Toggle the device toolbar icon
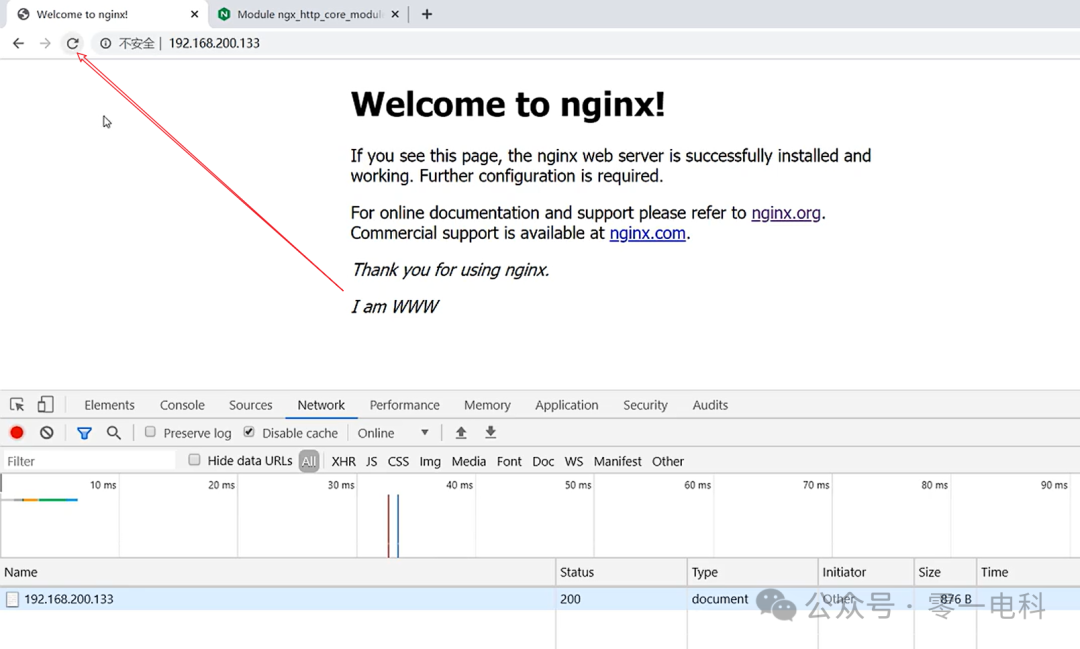The height and width of the screenshot is (649, 1080). click(45, 404)
